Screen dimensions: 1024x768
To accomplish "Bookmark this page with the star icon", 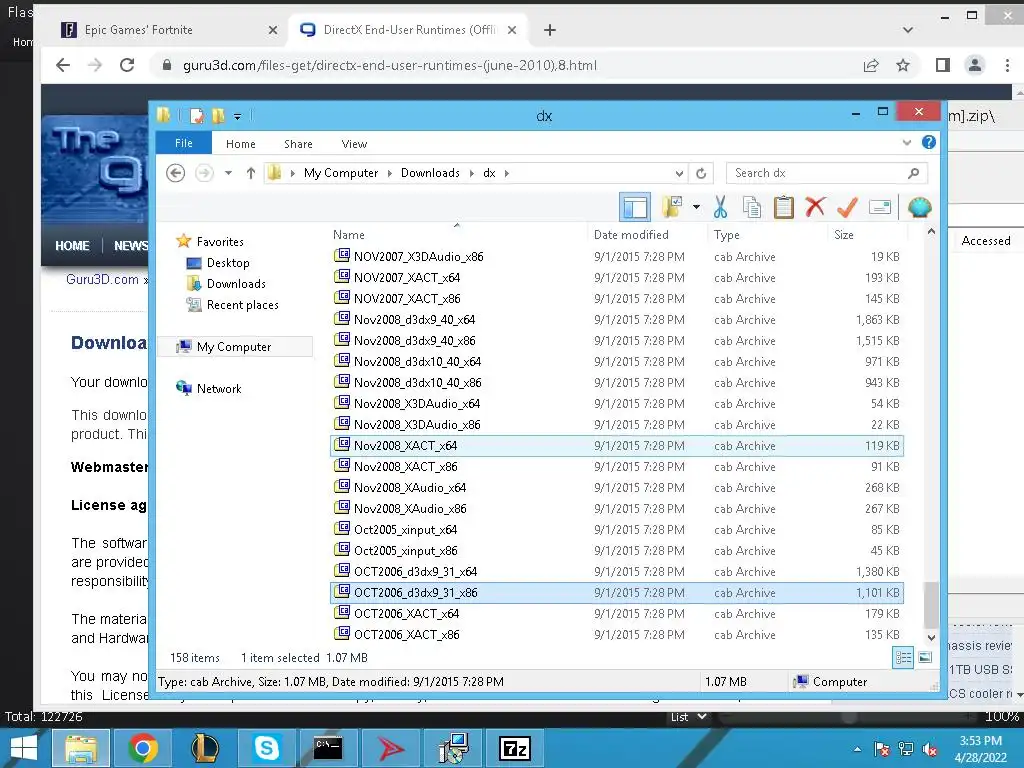I will (x=903, y=65).
